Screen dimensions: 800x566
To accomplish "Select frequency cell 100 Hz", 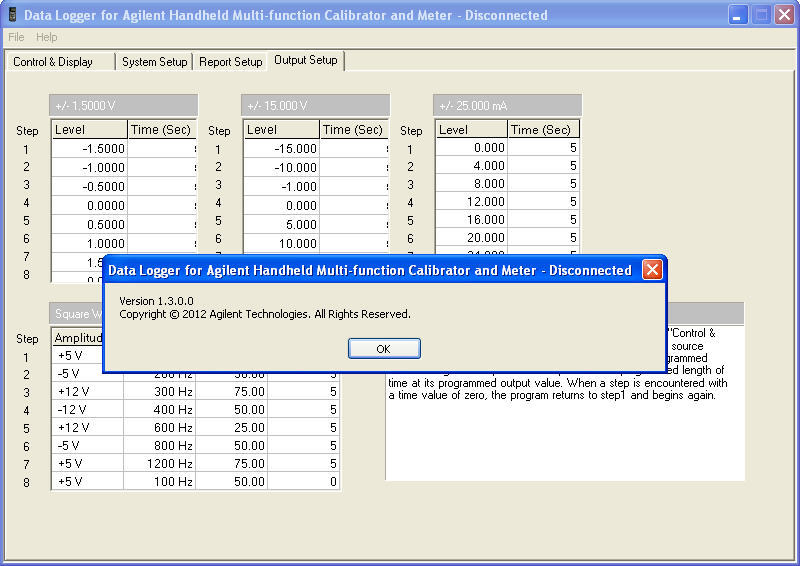I will [x=160, y=481].
